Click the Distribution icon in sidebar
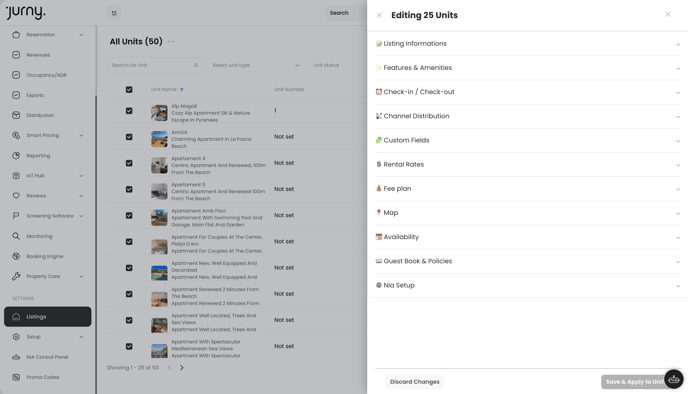This screenshot has width=688, height=394. [x=16, y=115]
